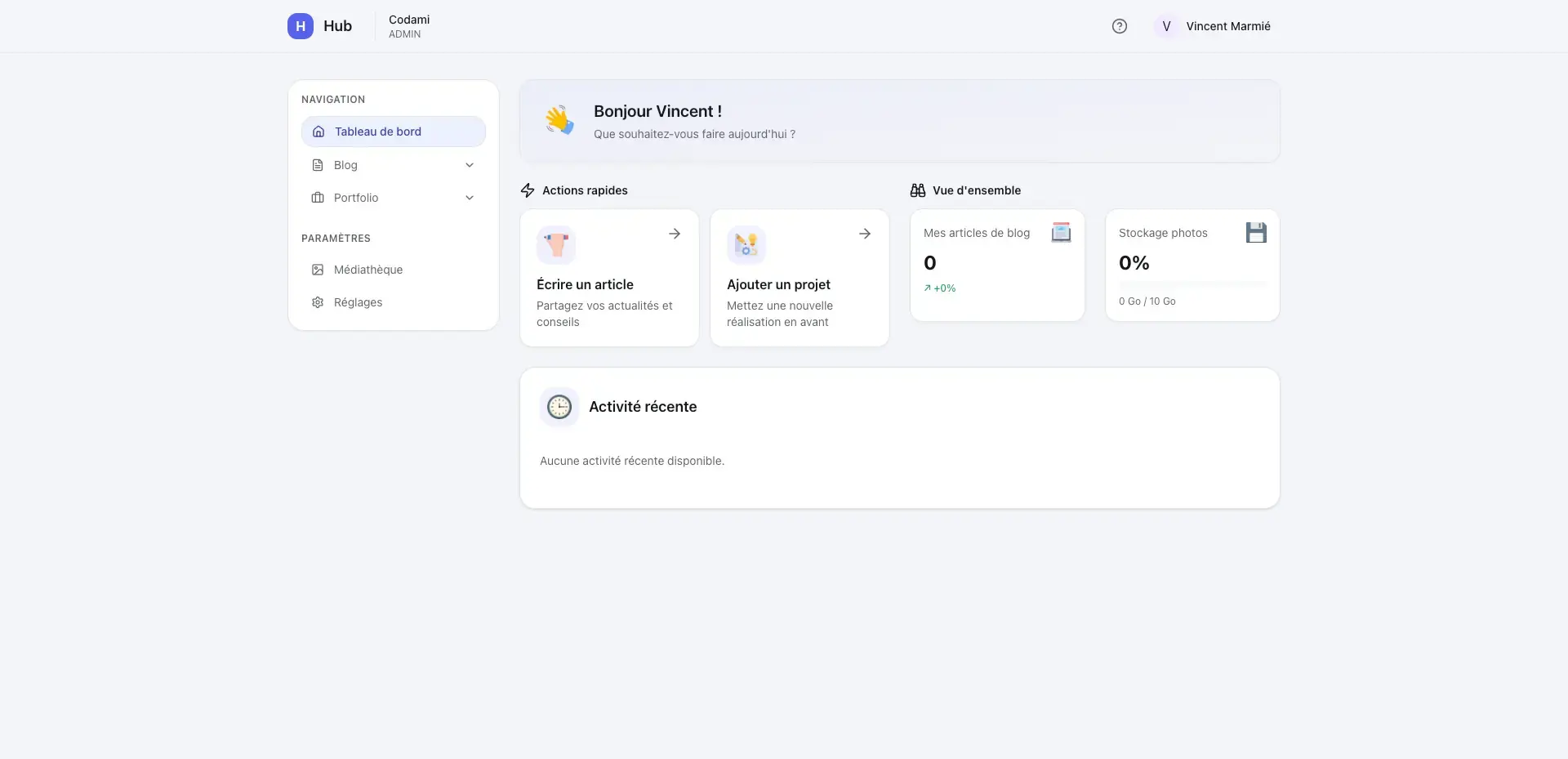Click the floppy disk icon on Stockage photos card
The width and height of the screenshot is (1568, 759).
click(1256, 232)
